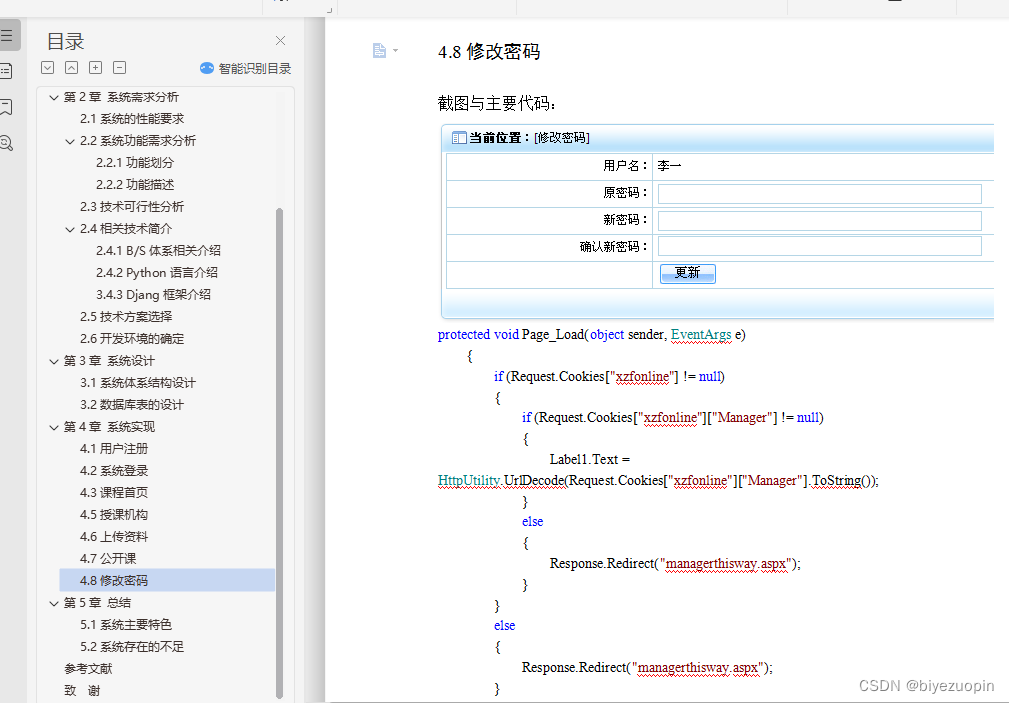Go to 2.6 开发环境的确定

click(x=132, y=339)
